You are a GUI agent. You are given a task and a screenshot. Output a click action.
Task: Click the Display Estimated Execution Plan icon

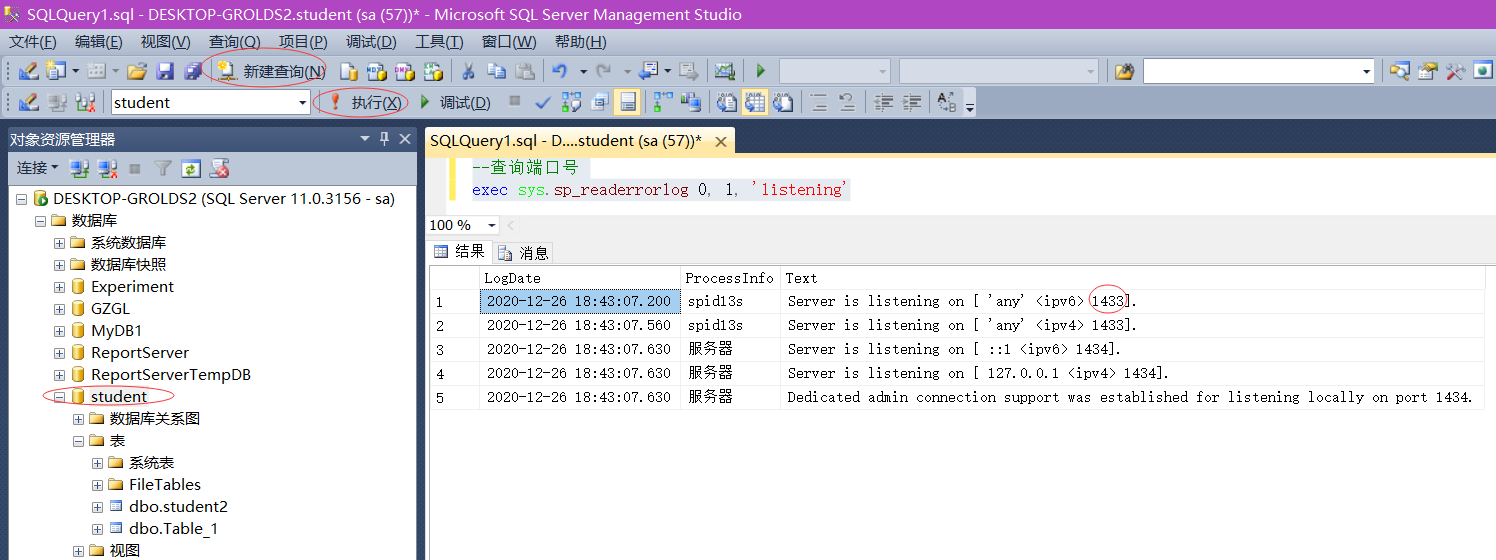[571, 102]
